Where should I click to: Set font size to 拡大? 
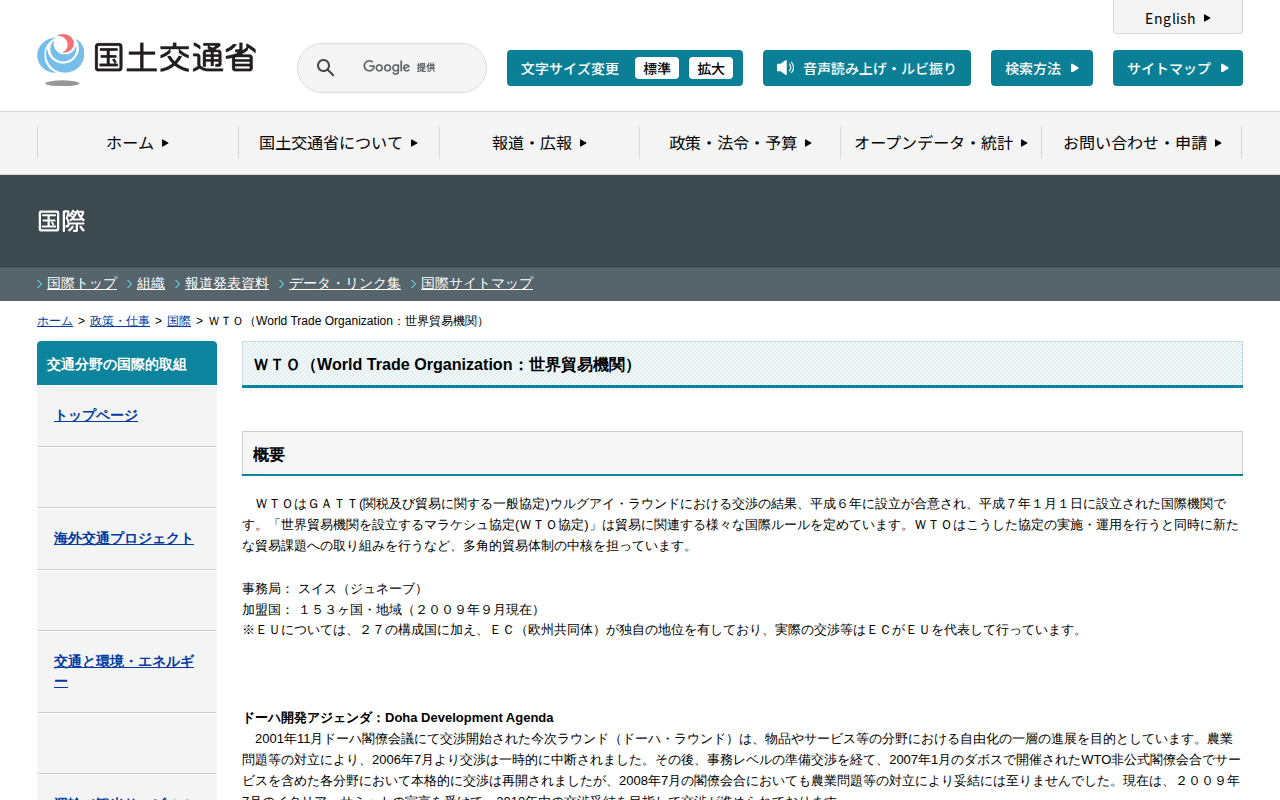coord(711,68)
